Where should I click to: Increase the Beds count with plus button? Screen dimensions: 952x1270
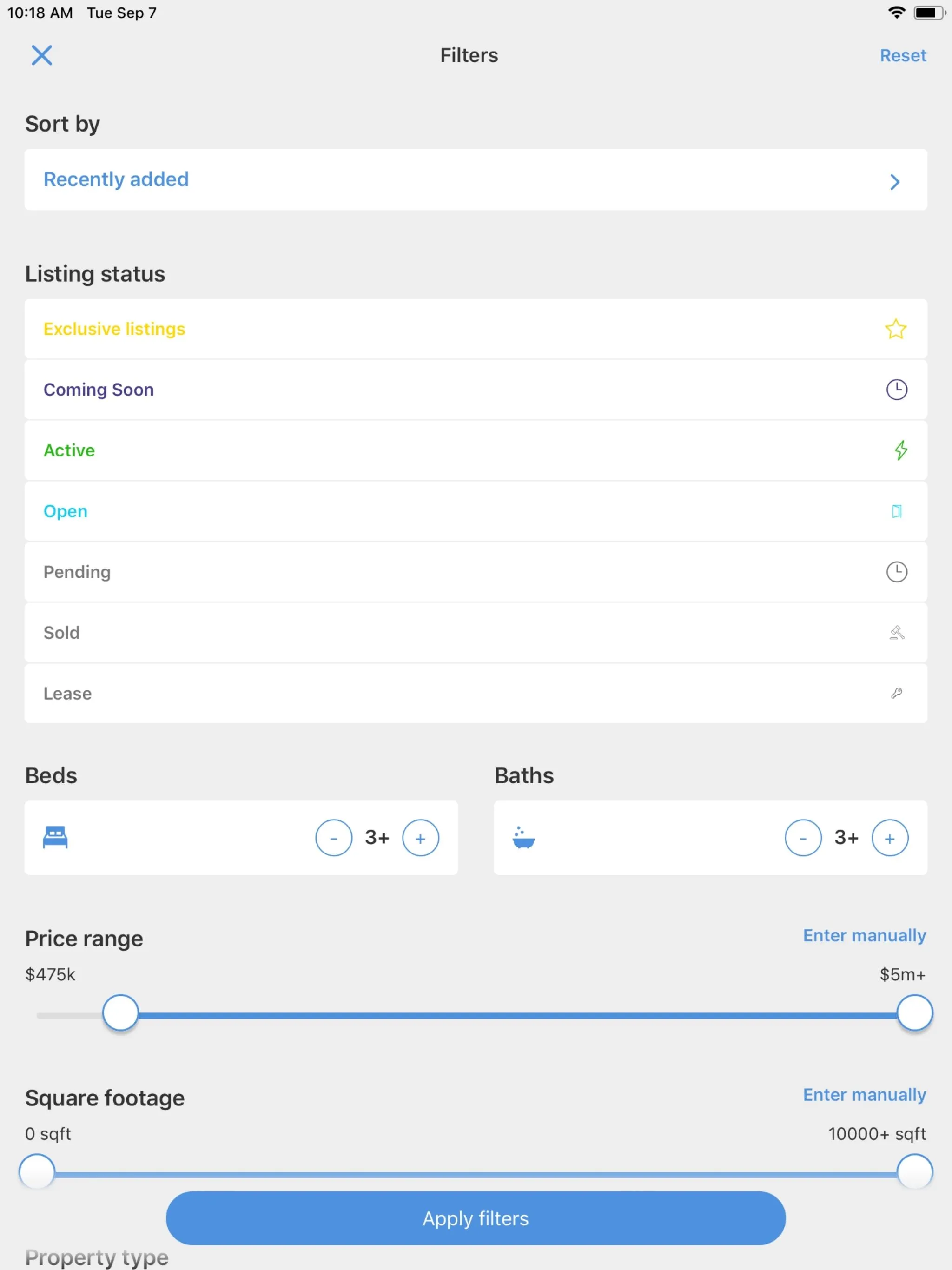point(420,838)
